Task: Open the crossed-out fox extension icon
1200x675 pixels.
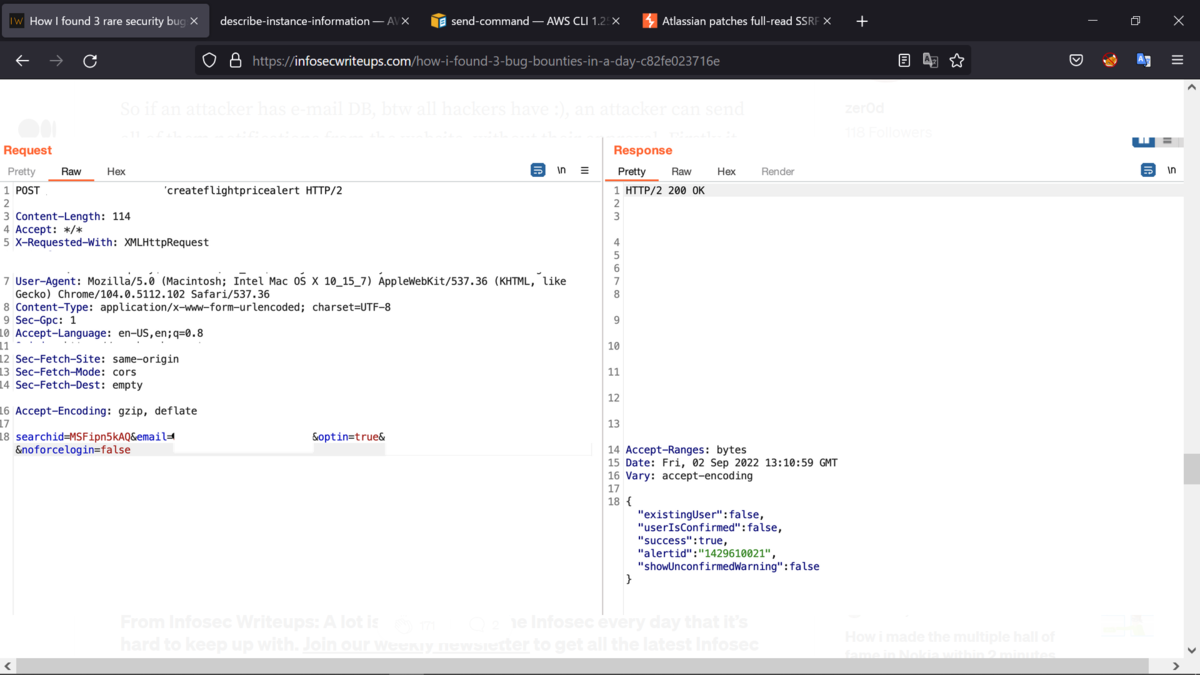Action: pos(1110,60)
